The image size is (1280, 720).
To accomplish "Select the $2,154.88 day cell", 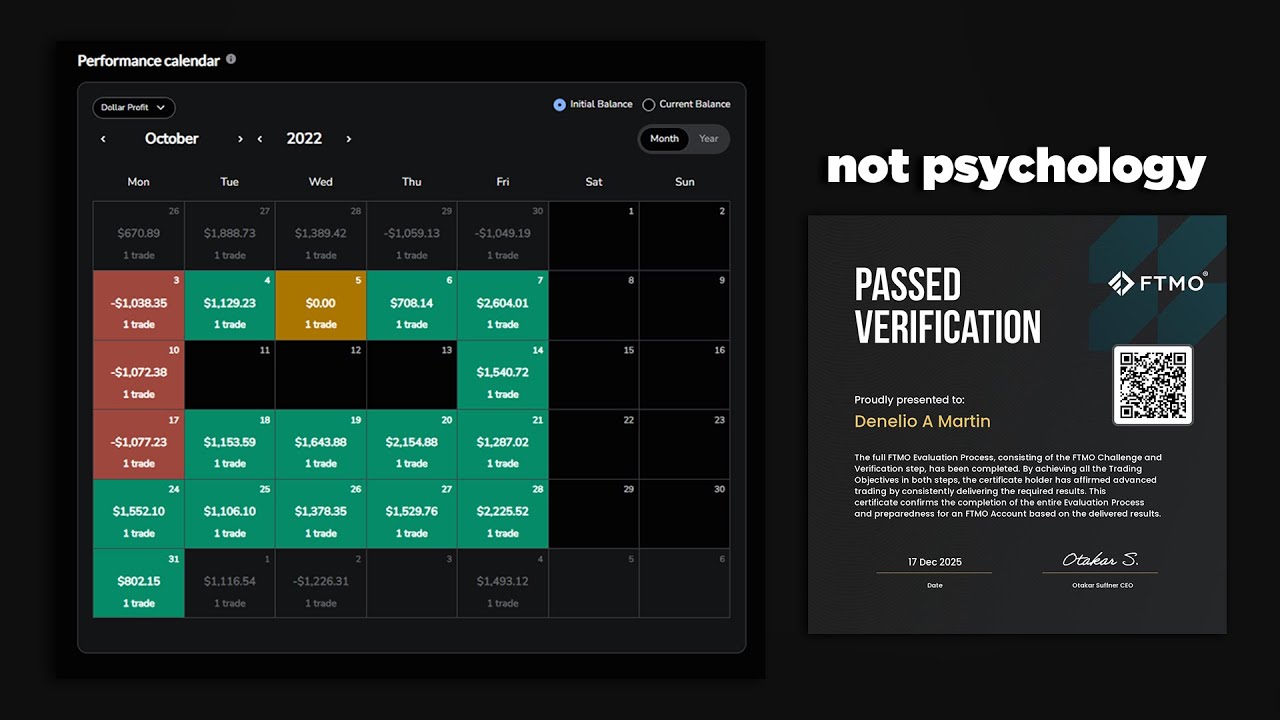I will (x=412, y=444).
